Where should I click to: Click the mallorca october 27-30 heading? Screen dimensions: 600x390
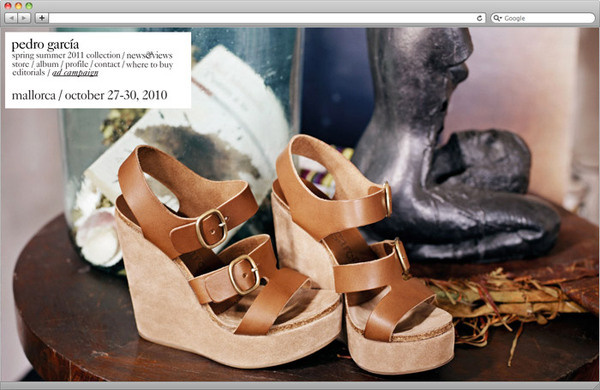[90, 95]
